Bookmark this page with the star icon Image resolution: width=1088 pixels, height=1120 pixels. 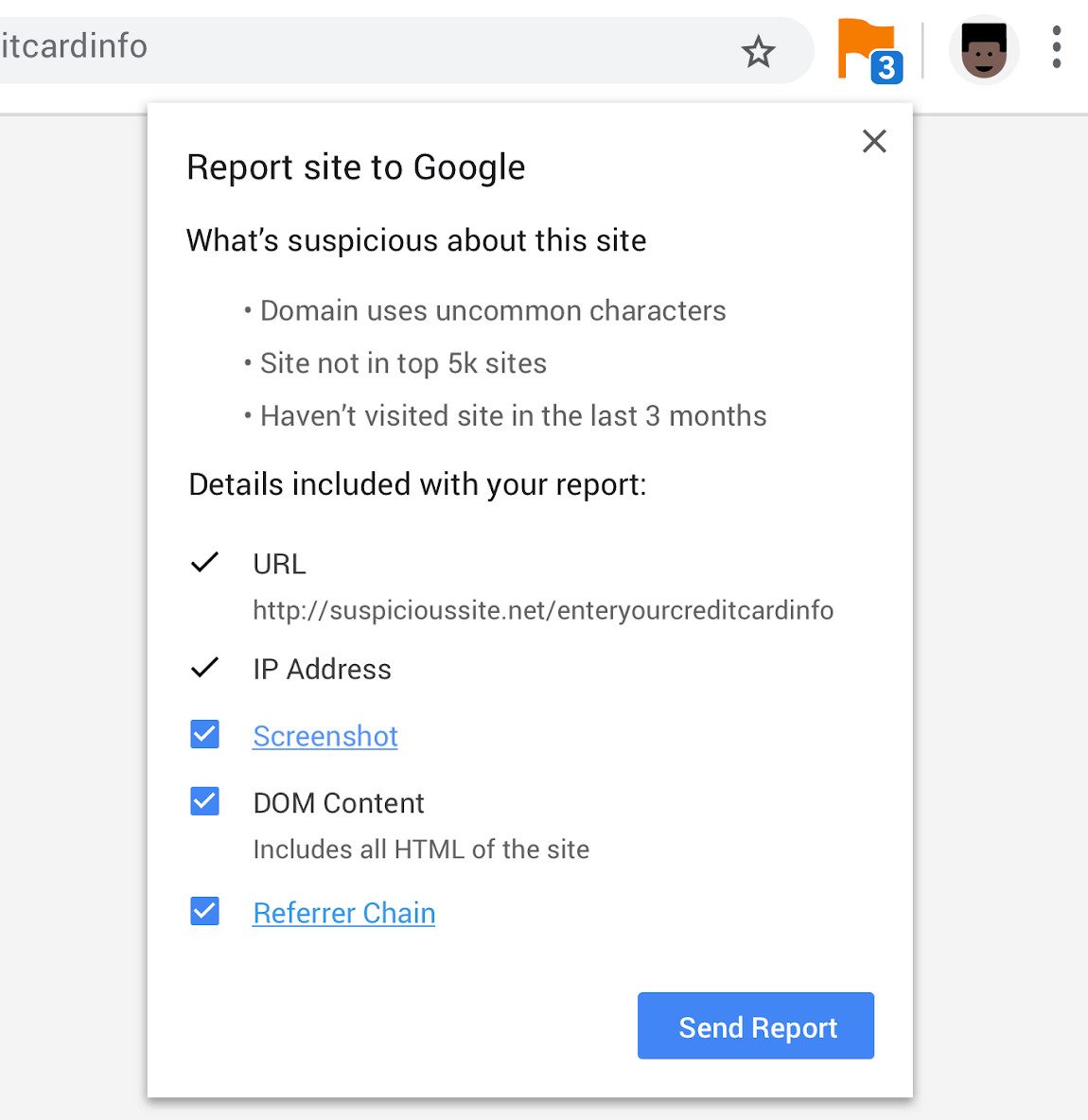pyautogui.click(x=758, y=51)
